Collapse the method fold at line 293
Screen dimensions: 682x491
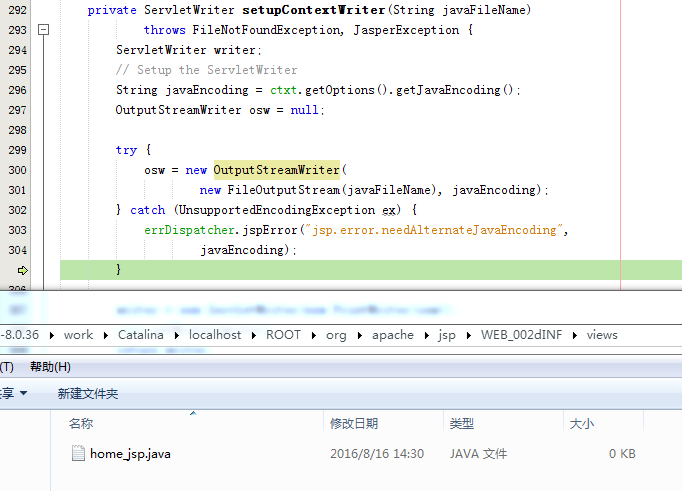click(x=43, y=30)
